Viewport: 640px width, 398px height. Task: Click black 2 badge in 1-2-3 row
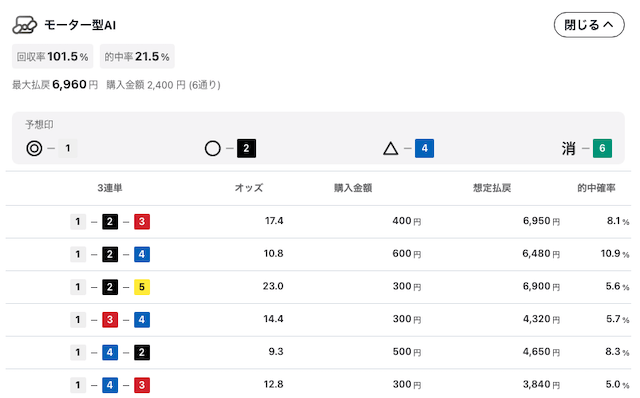[x=110, y=222]
